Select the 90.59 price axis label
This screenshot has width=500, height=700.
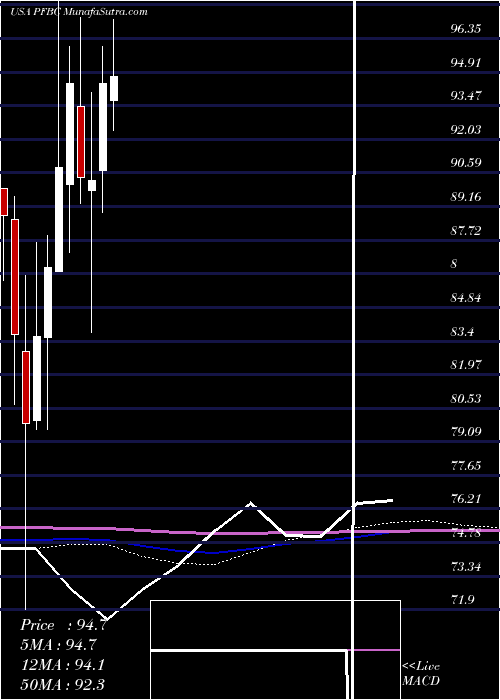(x=466, y=163)
